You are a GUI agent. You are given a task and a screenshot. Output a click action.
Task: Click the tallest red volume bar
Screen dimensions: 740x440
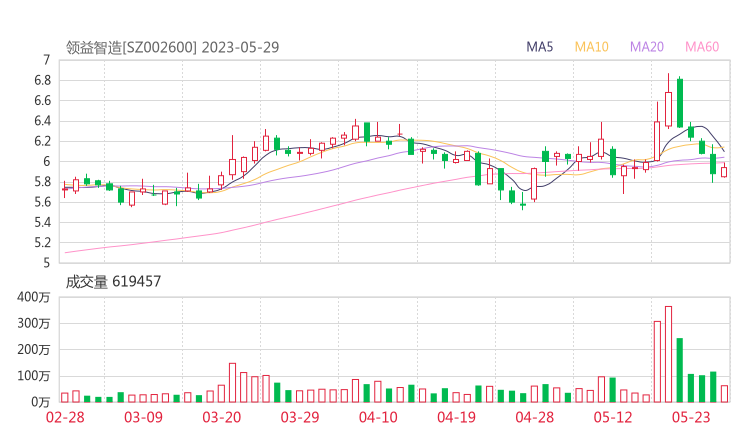click(x=668, y=354)
